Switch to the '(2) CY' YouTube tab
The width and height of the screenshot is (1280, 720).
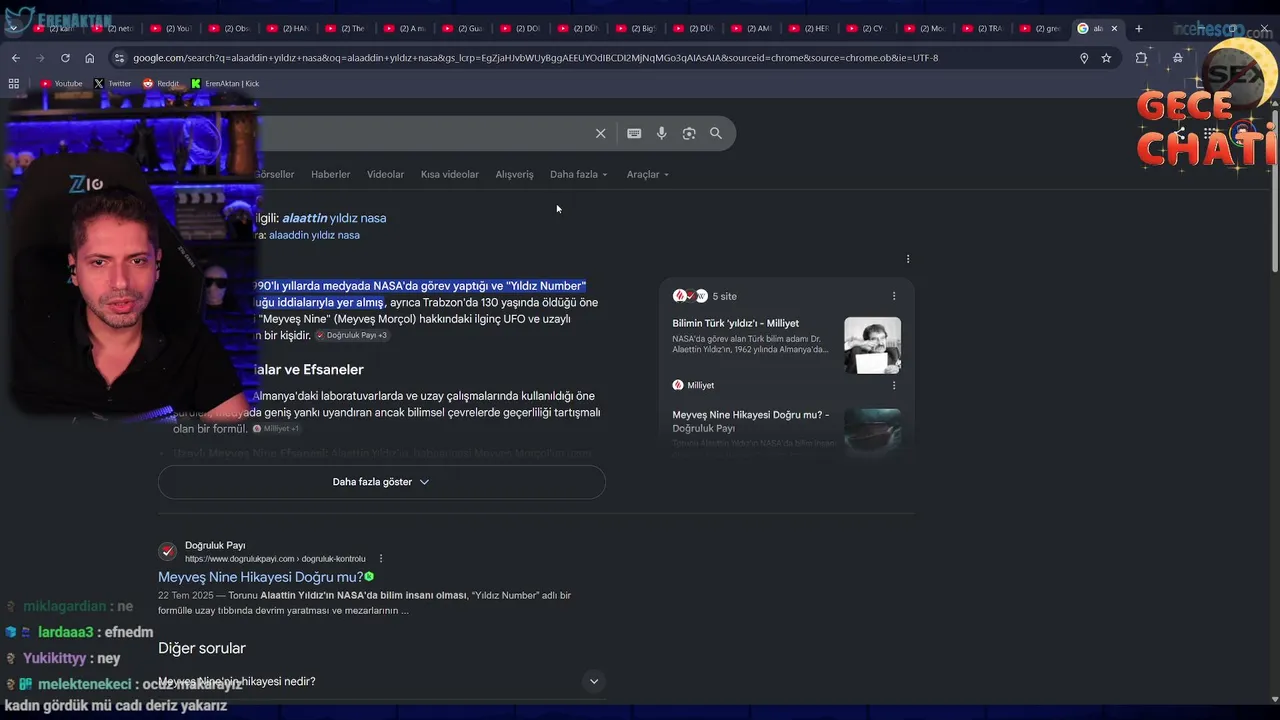pos(867,28)
